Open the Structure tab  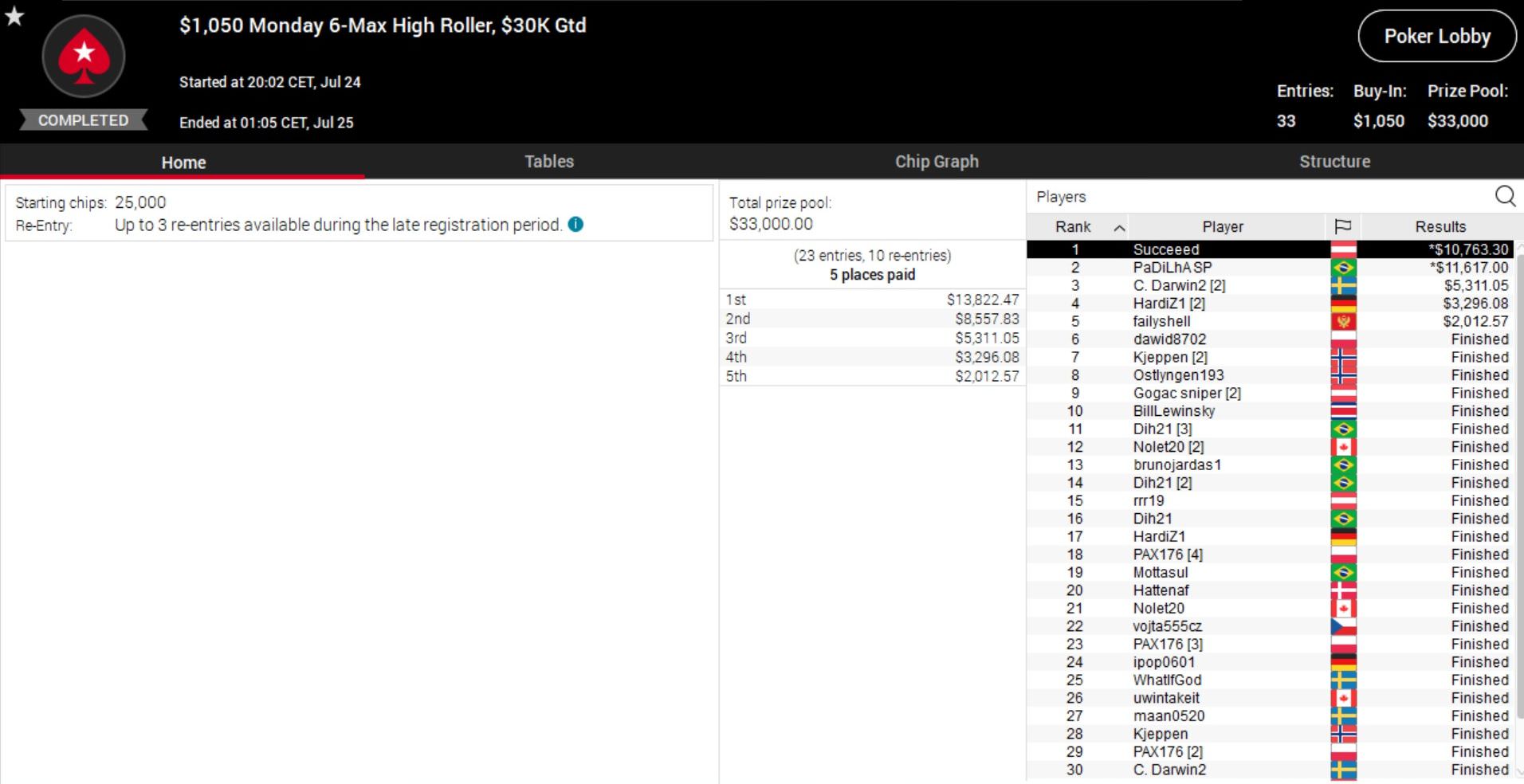(1334, 162)
